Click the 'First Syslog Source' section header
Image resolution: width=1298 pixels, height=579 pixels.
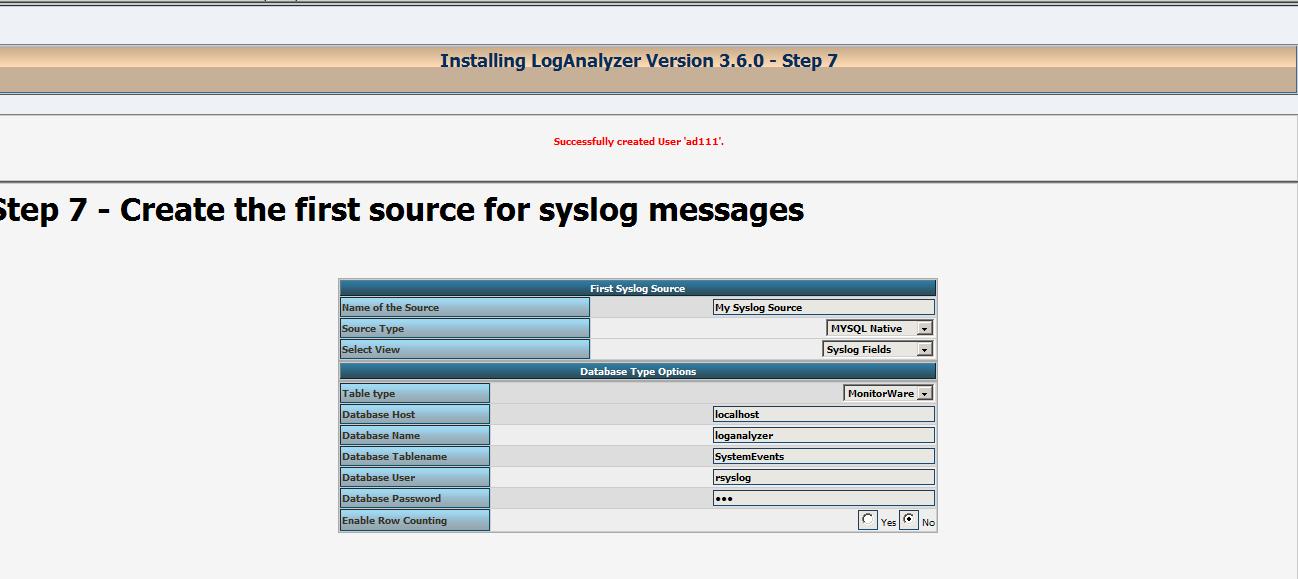point(638,288)
